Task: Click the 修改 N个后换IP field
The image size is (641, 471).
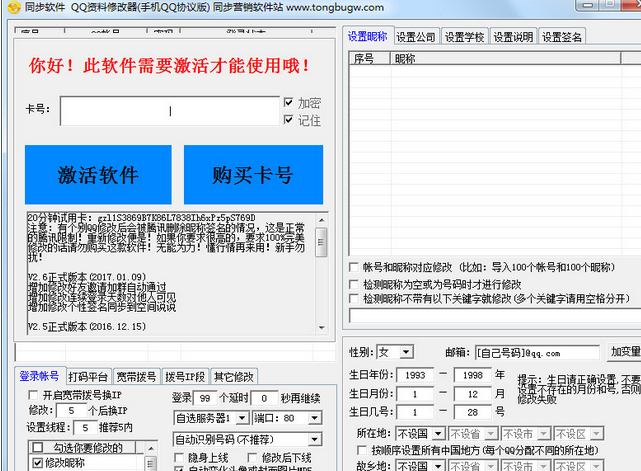Action: coord(71,410)
